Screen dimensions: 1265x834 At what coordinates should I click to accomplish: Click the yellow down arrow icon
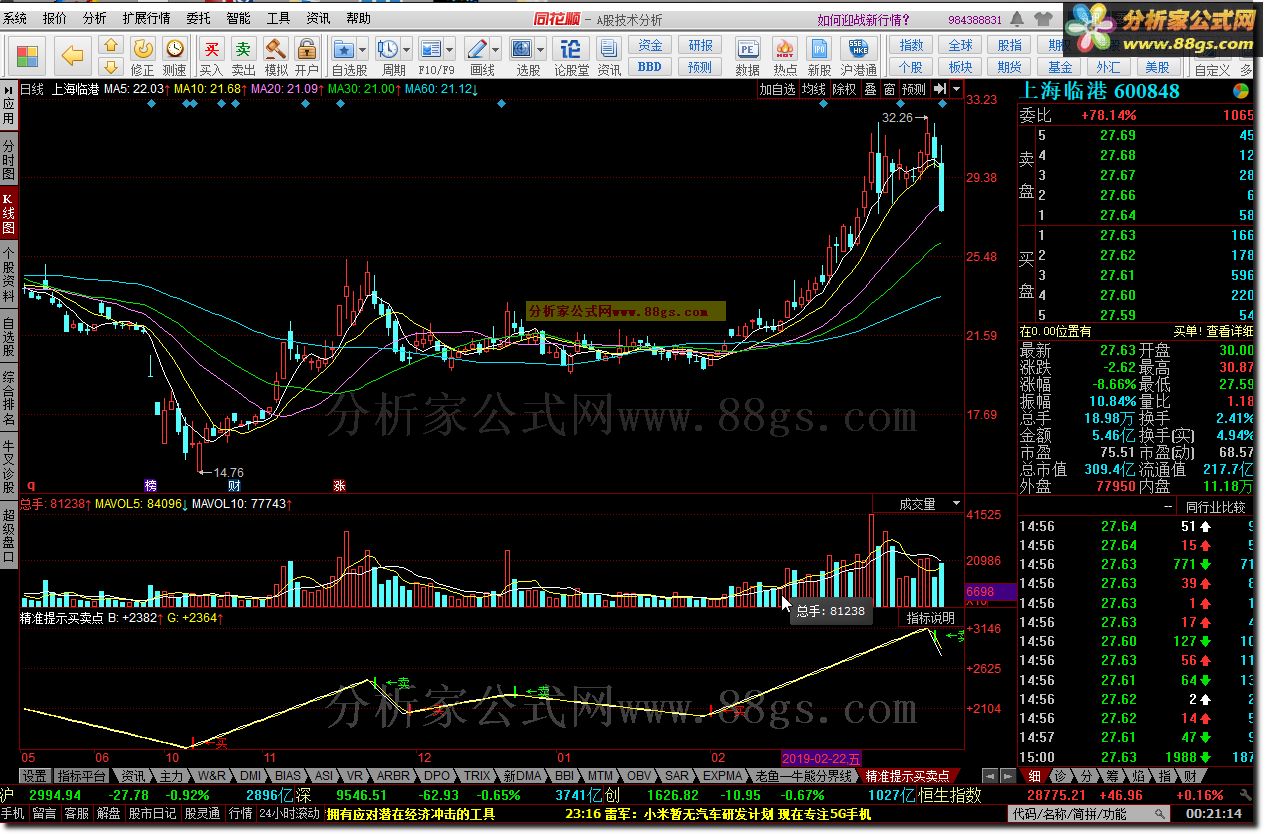pos(112,67)
